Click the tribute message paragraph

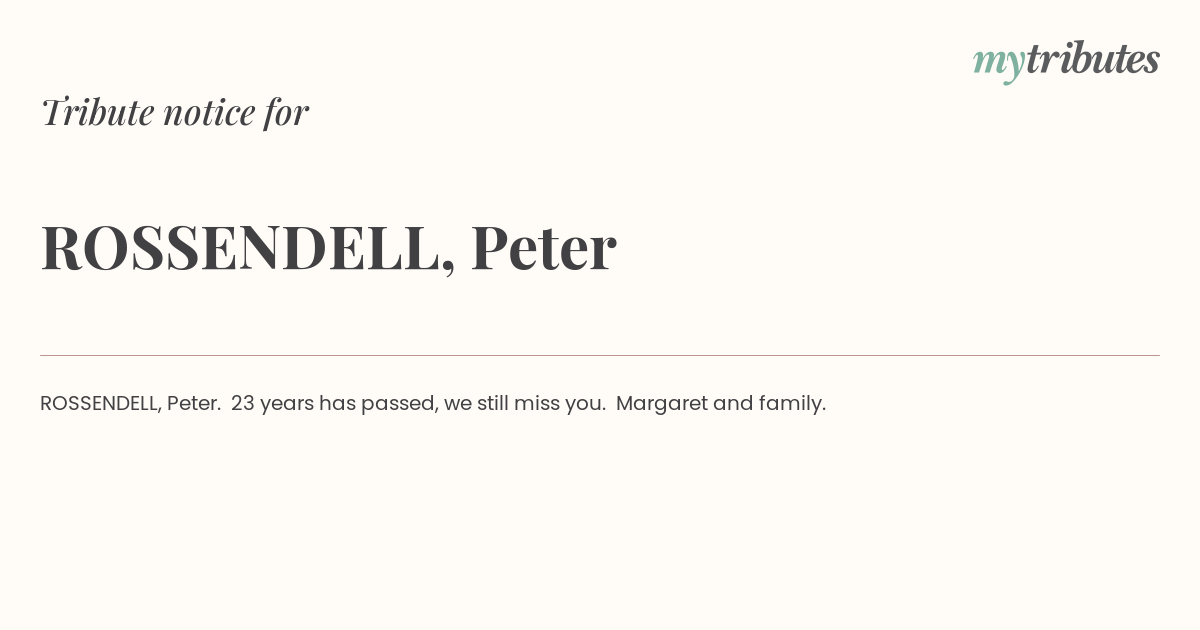point(433,403)
